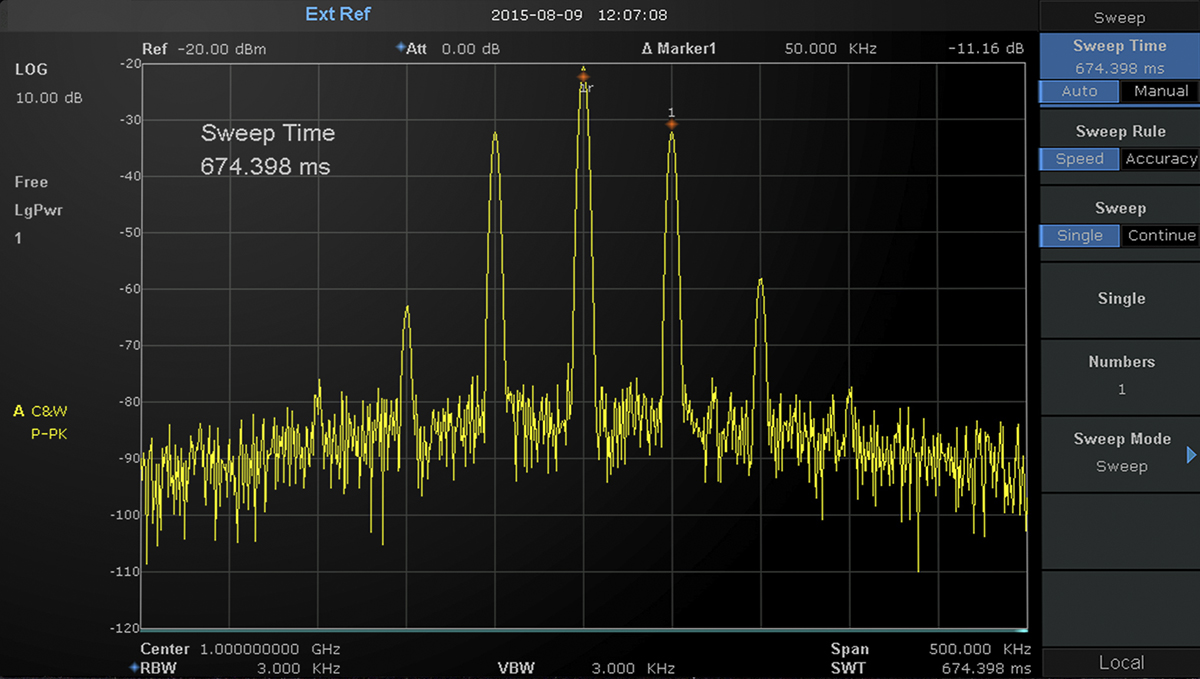Click the Local status bar label
Image resolution: width=1200 pixels, height=679 pixels.
tap(1121, 662)
